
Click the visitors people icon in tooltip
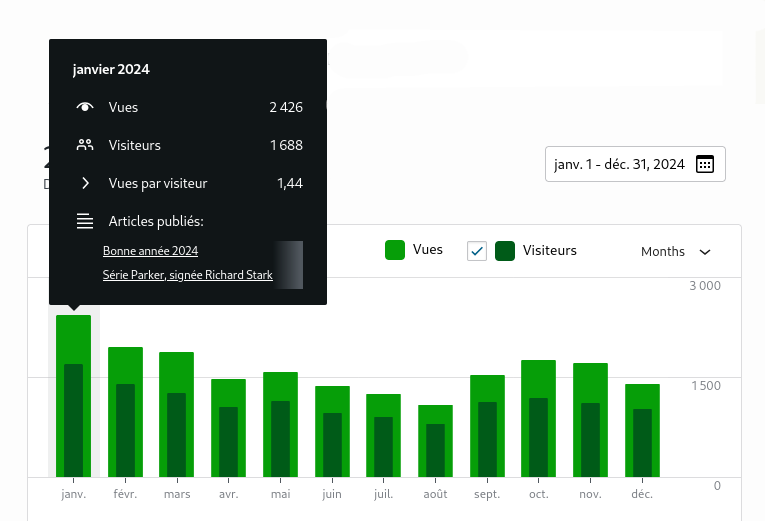click(x=85, y=145)
